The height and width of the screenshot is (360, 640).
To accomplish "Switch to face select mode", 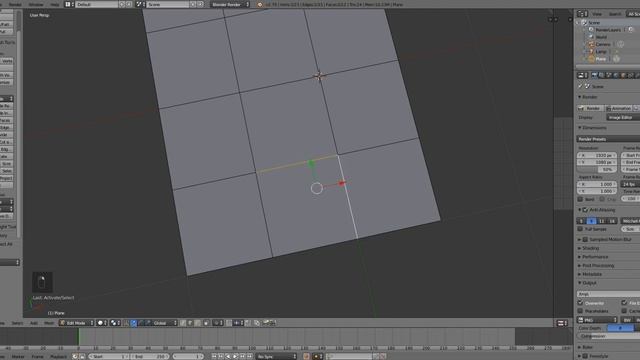I will click(x=198, y=323).
